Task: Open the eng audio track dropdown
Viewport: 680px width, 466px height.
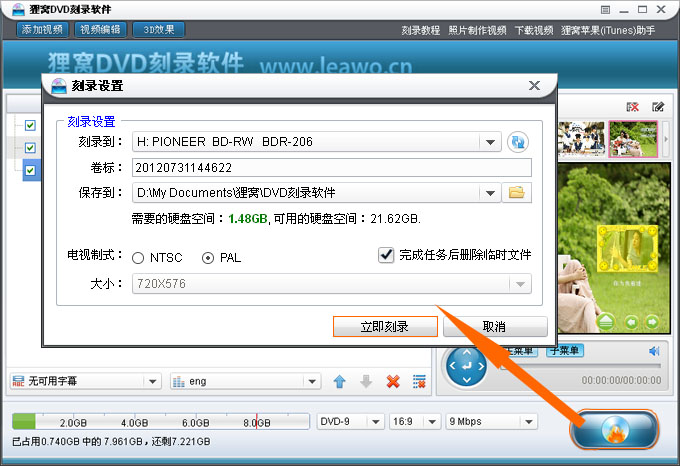Action: point(245,381)
